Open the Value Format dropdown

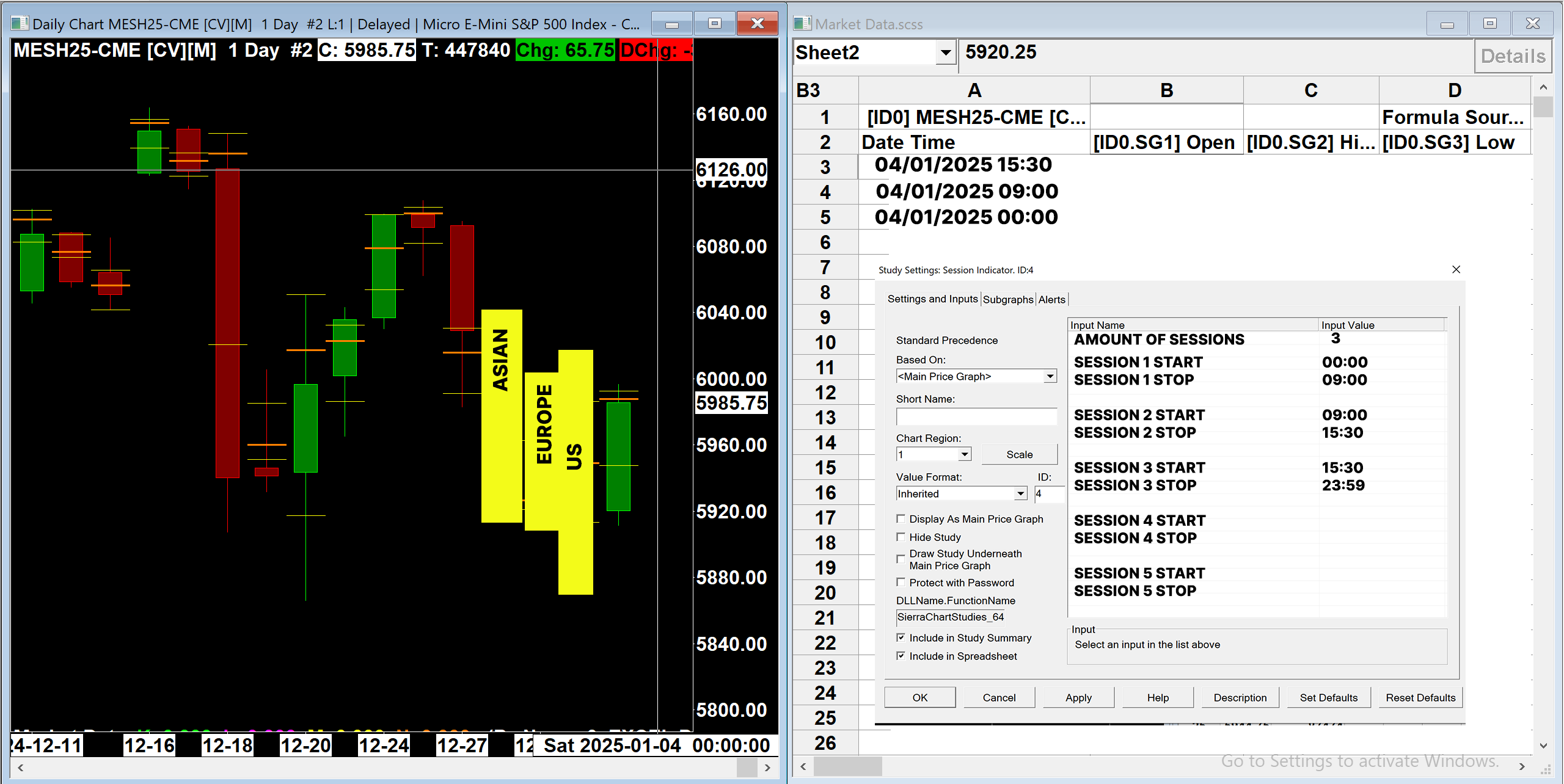[1020, 493]
